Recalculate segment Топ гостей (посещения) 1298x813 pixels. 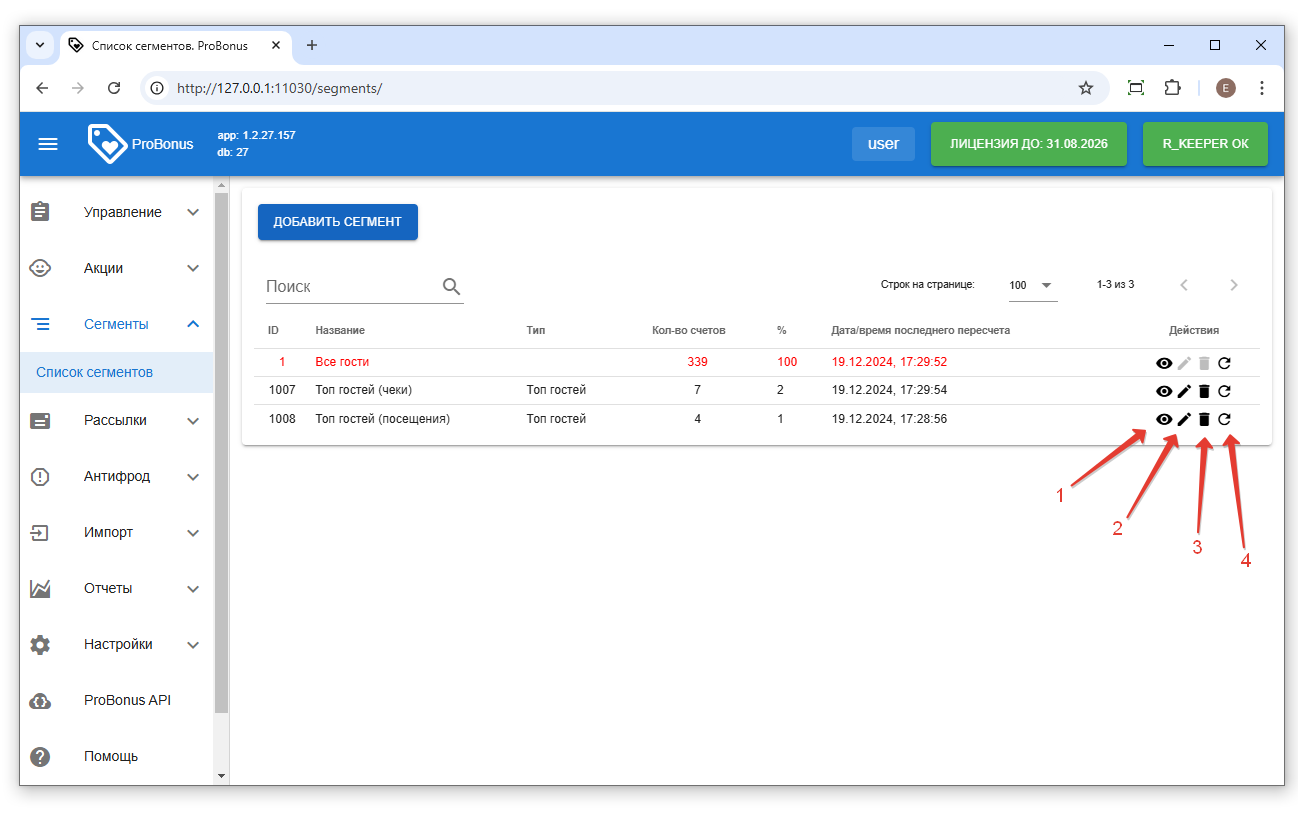click(1224, 419)
